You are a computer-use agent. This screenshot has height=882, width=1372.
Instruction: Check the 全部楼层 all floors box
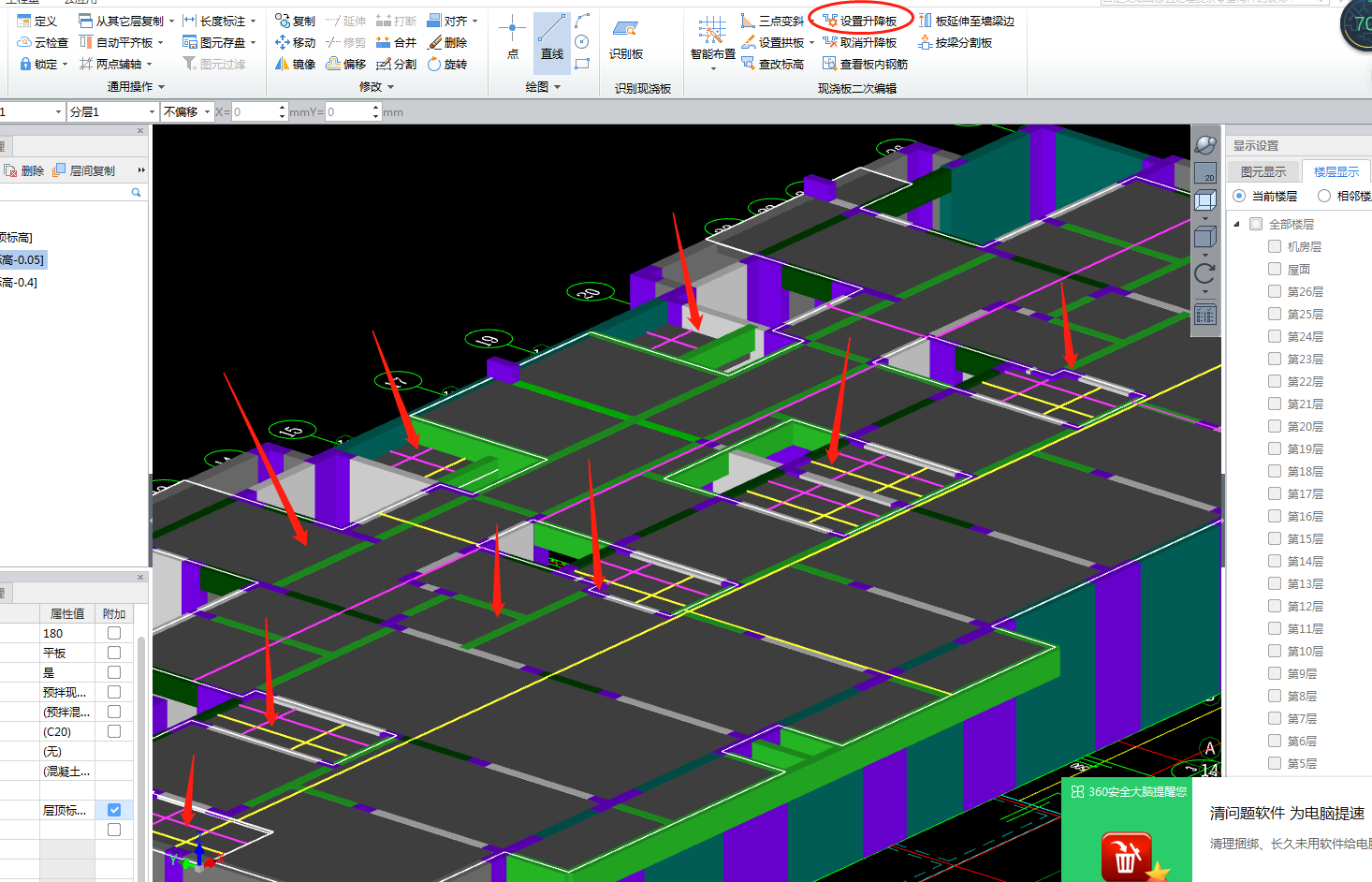point(1256,224)
